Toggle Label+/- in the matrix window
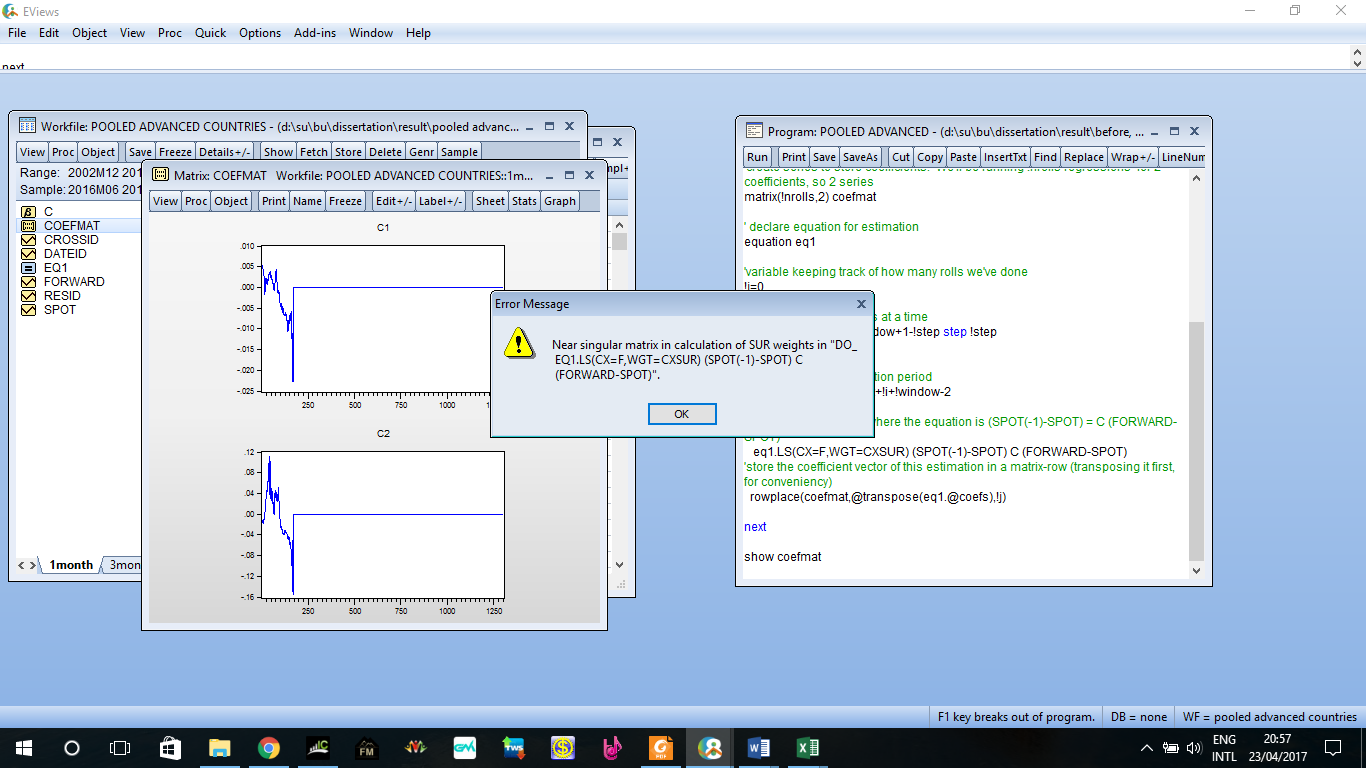1366x768 pixels. pyautogui.click(x=441, y=201)
